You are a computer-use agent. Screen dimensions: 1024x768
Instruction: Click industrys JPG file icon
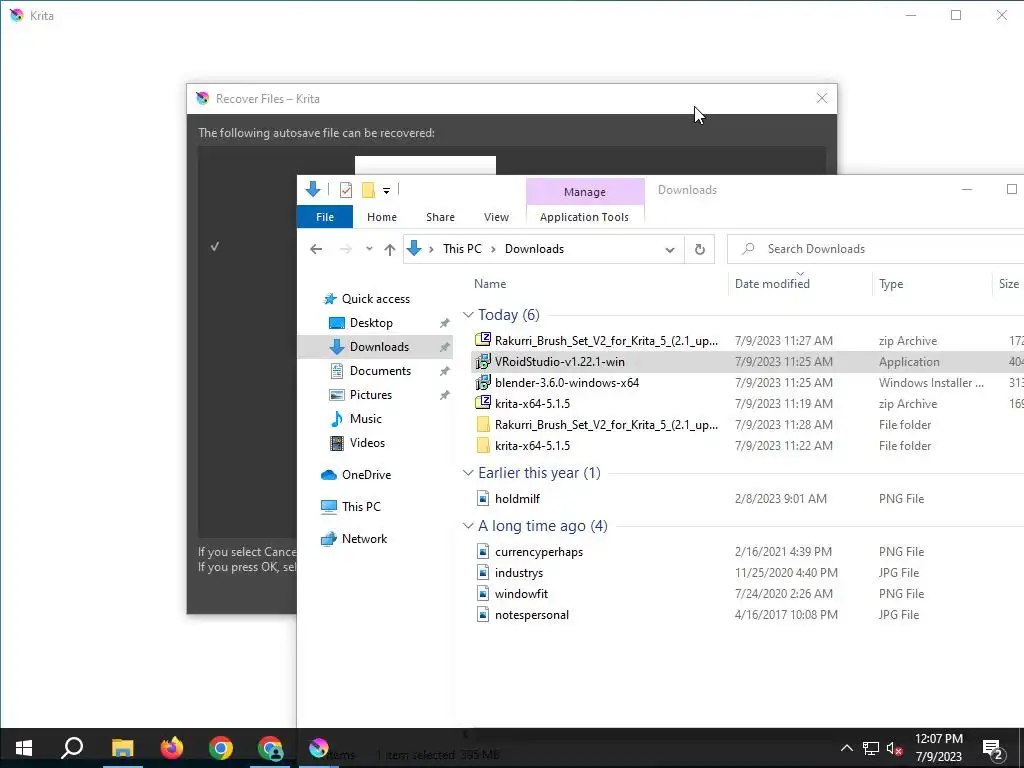pos(483,572)
